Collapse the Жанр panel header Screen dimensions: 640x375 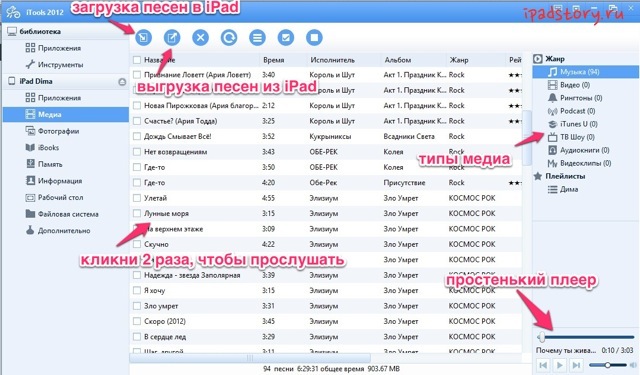pyautogui.click(x=538, y=59)
